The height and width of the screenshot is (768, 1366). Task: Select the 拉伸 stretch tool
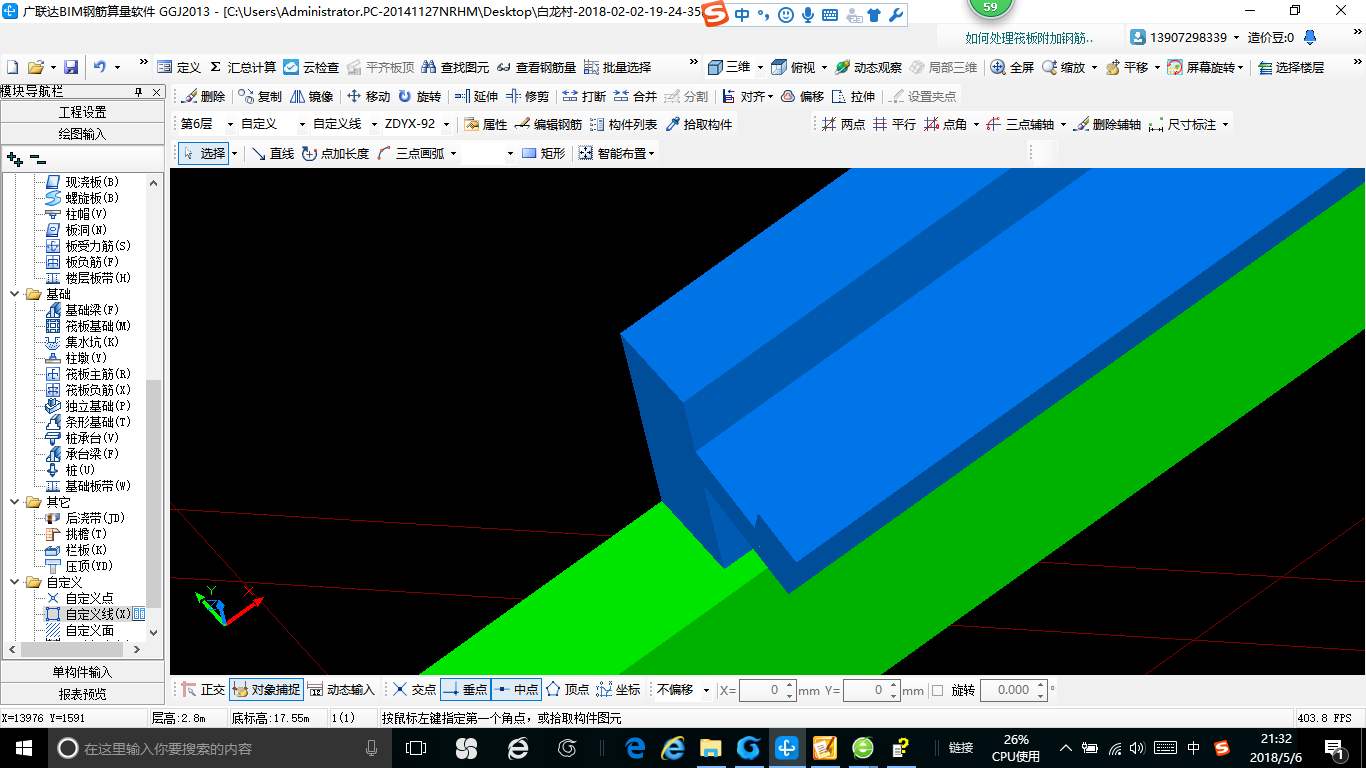pyautogui.click(x=853, y=96)
